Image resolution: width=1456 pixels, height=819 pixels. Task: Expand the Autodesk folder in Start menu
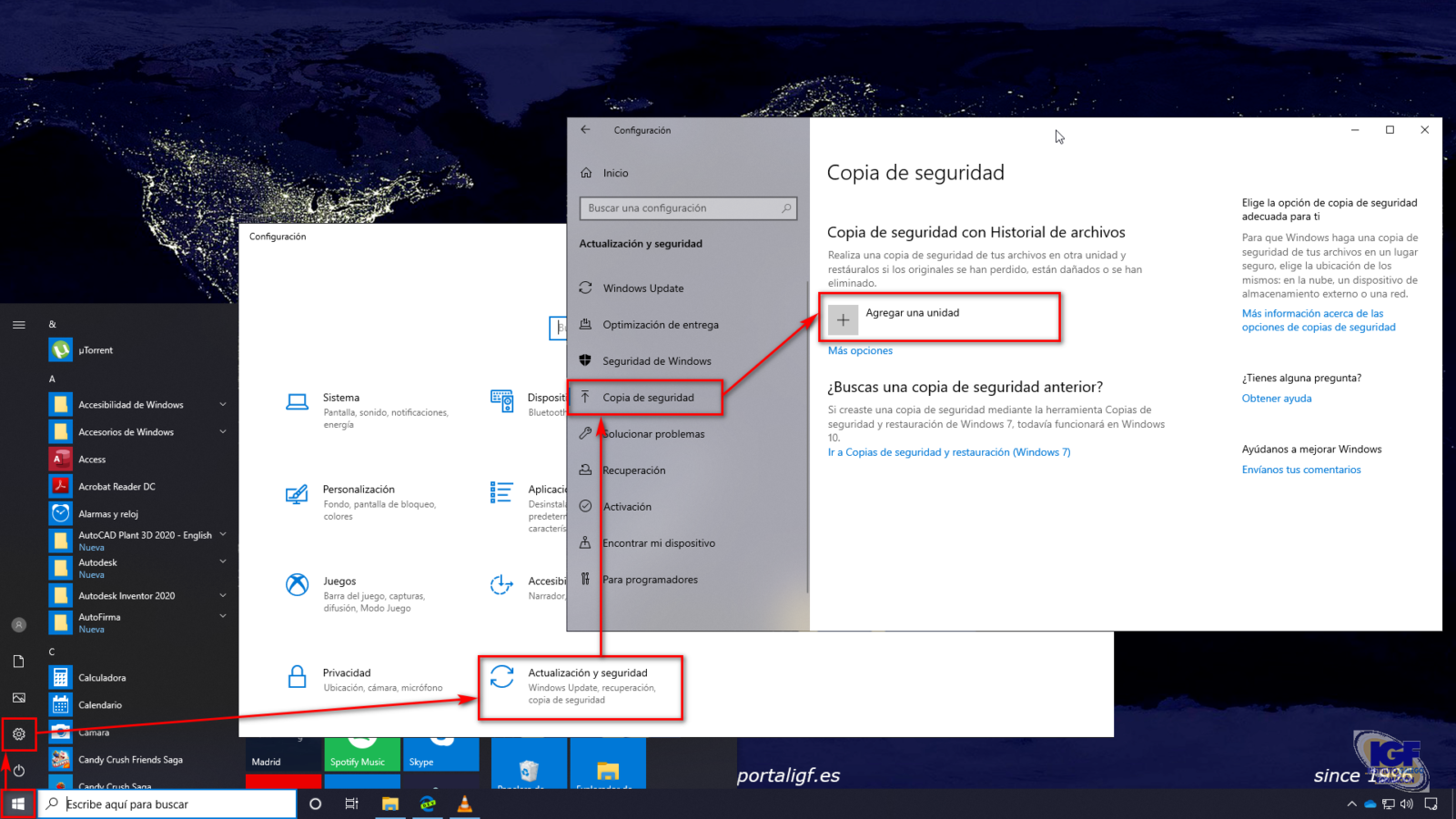click(x=222, y=562)
